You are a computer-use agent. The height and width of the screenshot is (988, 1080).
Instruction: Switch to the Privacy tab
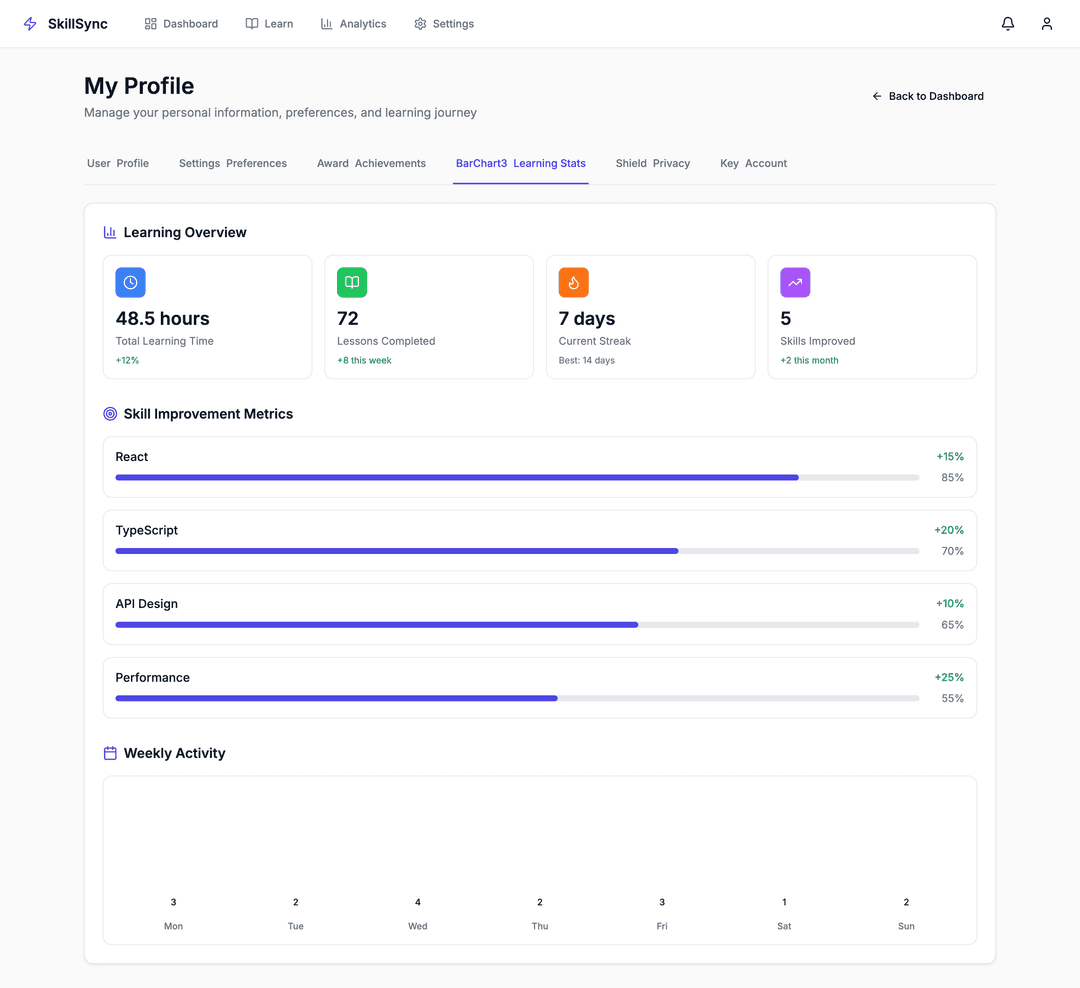point(652,163)
